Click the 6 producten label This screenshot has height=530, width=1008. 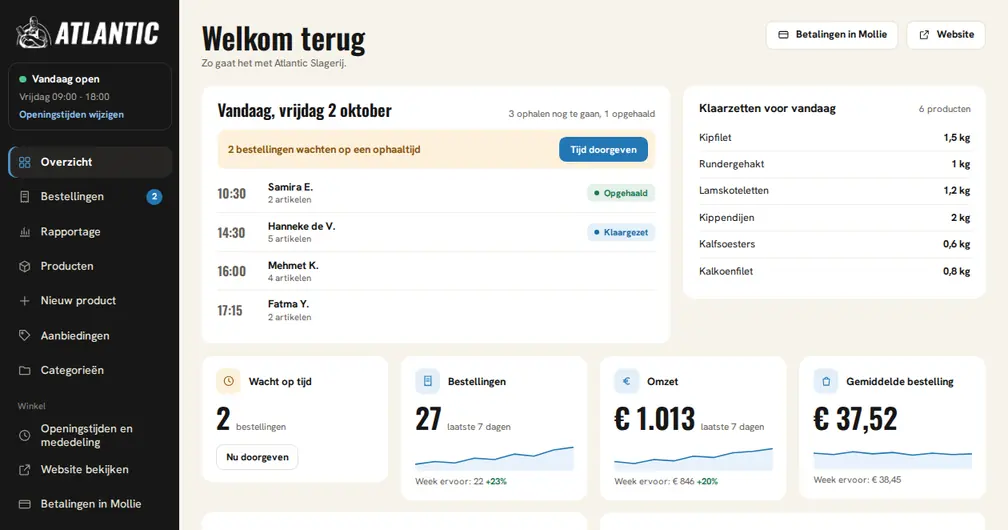pos(944,109)
